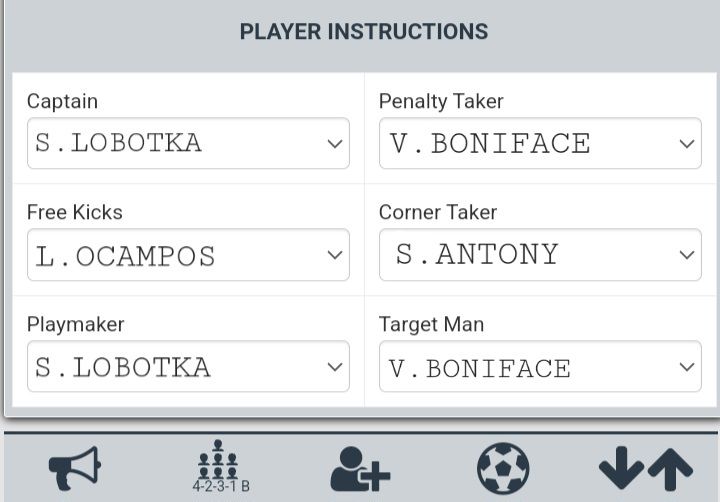720x502 pixels.
Task: Click the up and down arrows substitution icon
Action: point(645,467)
